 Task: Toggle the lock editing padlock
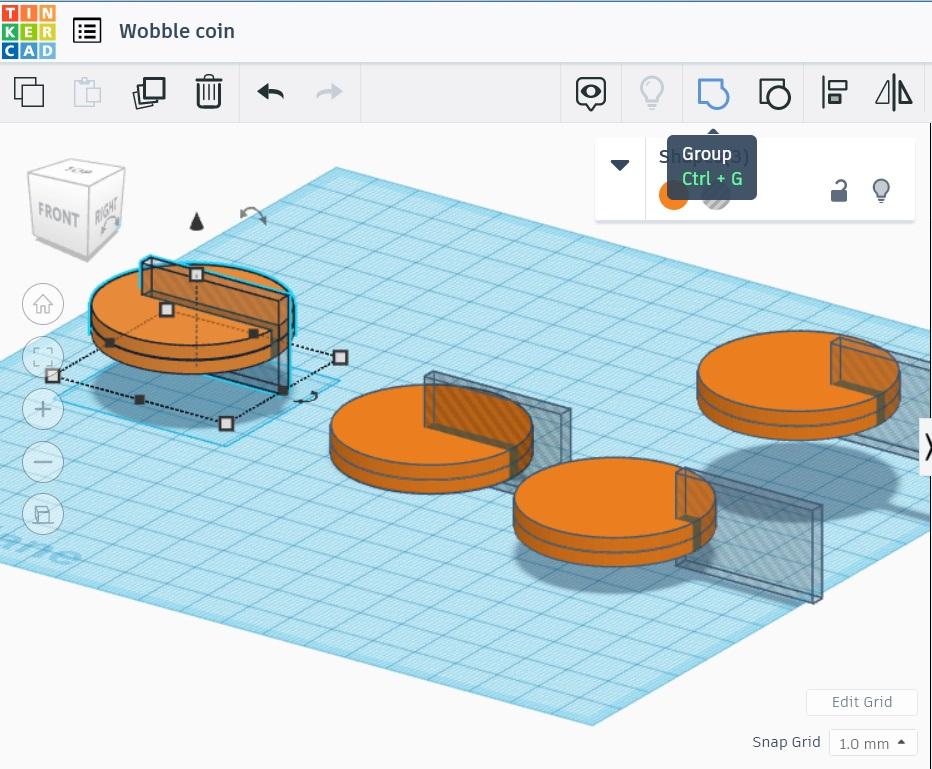839,191
